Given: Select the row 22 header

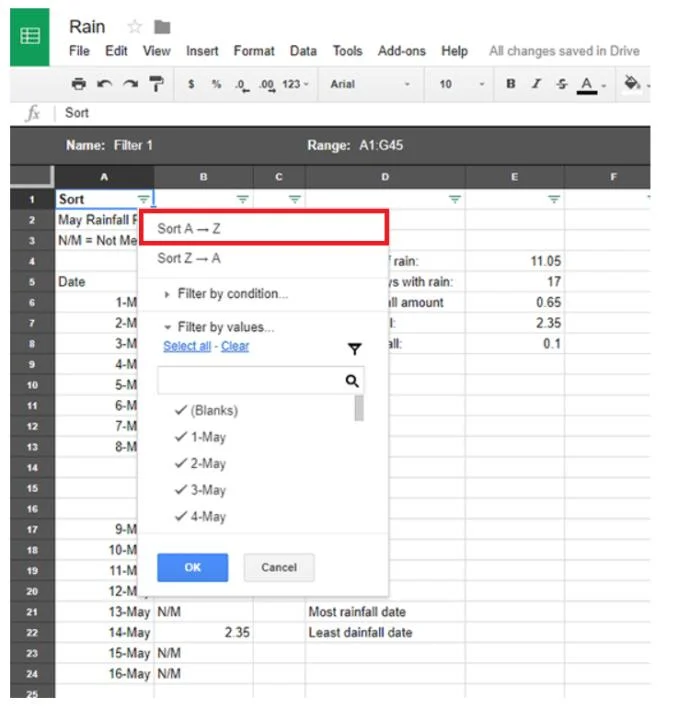Looking at the screenshot, I should 32,632.
